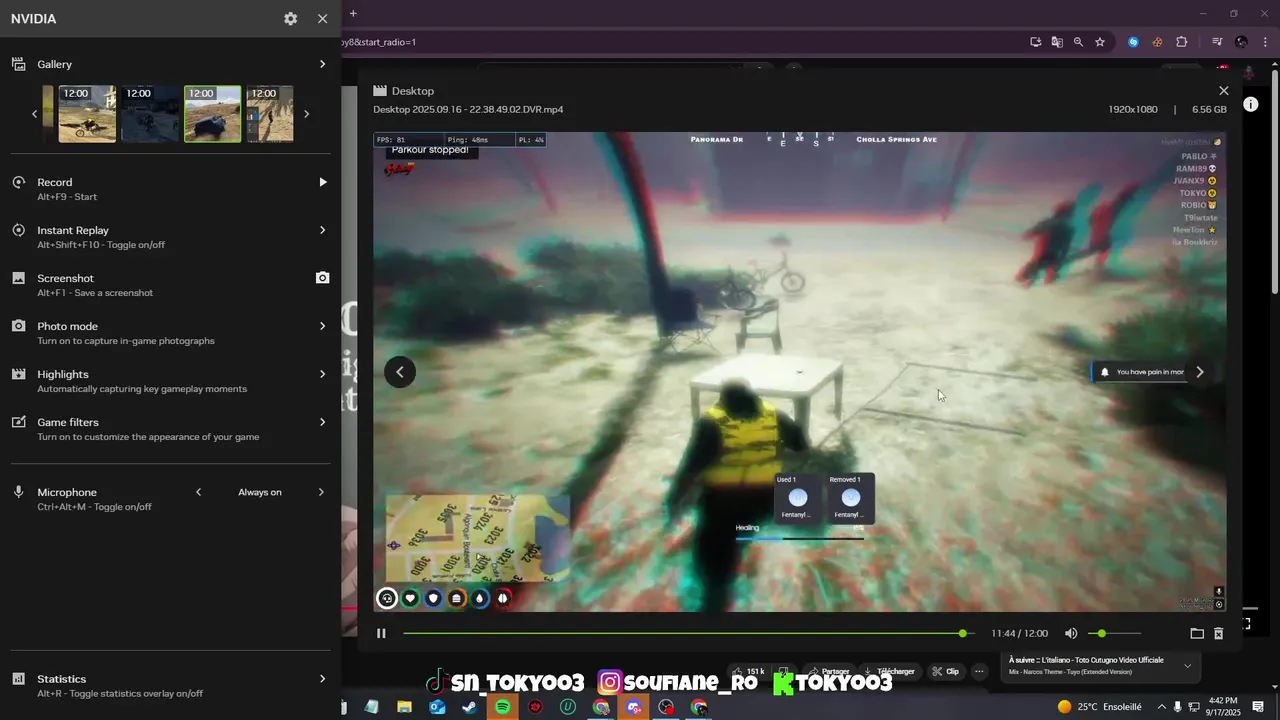
Task: Switch Microphone mode with right arrow
Action: point(321,492)
